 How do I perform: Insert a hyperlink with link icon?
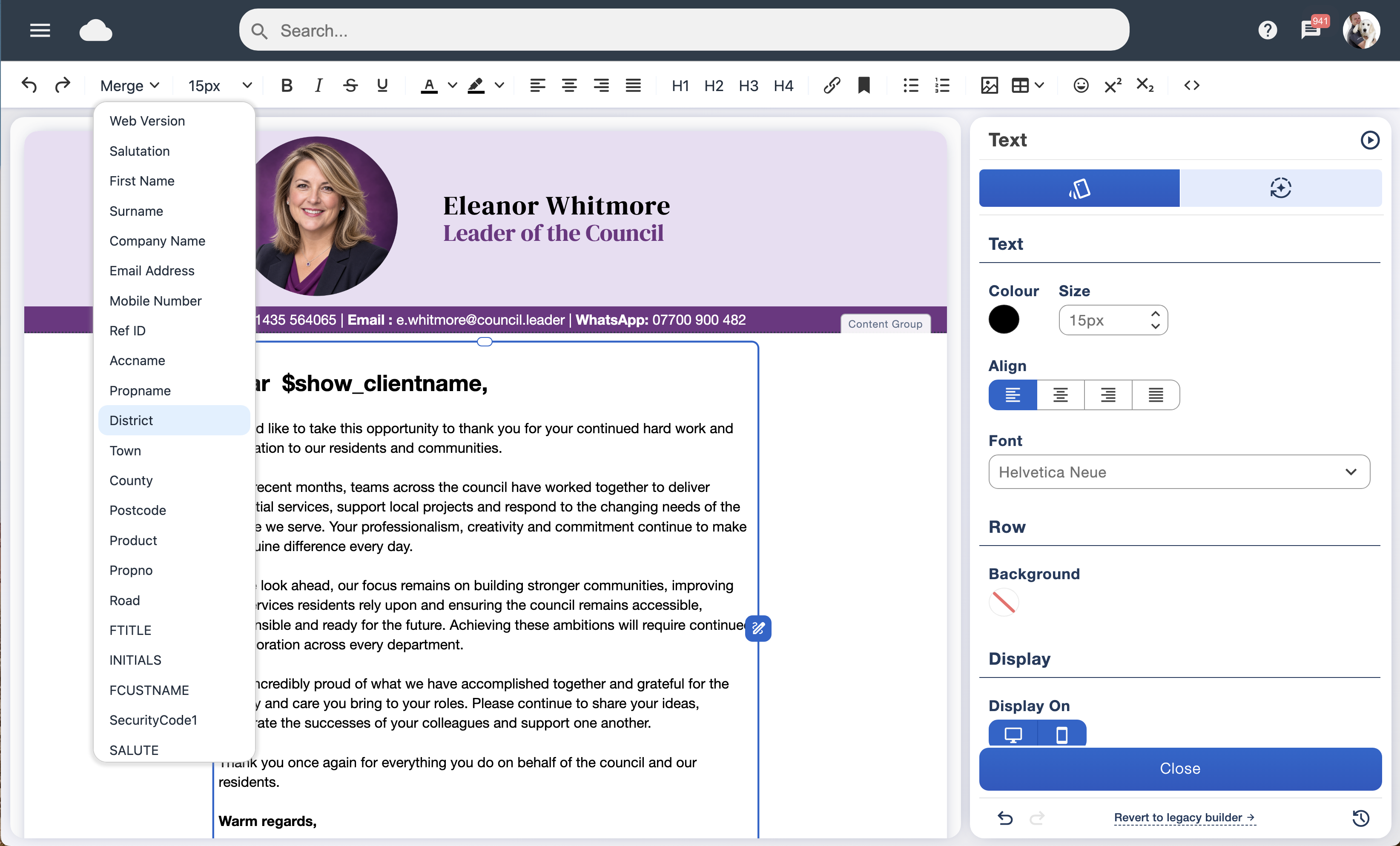[x=832, y=85]
